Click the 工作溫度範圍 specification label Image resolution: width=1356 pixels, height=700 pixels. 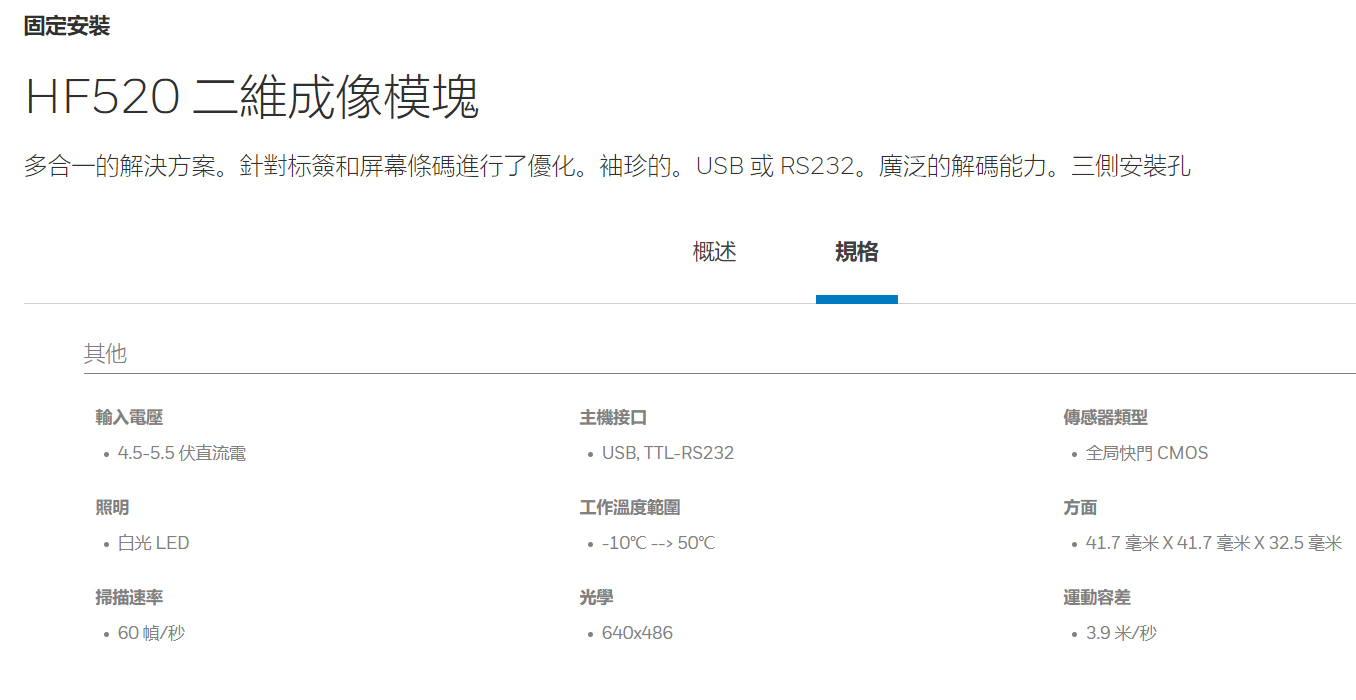[x=630, y=507]
